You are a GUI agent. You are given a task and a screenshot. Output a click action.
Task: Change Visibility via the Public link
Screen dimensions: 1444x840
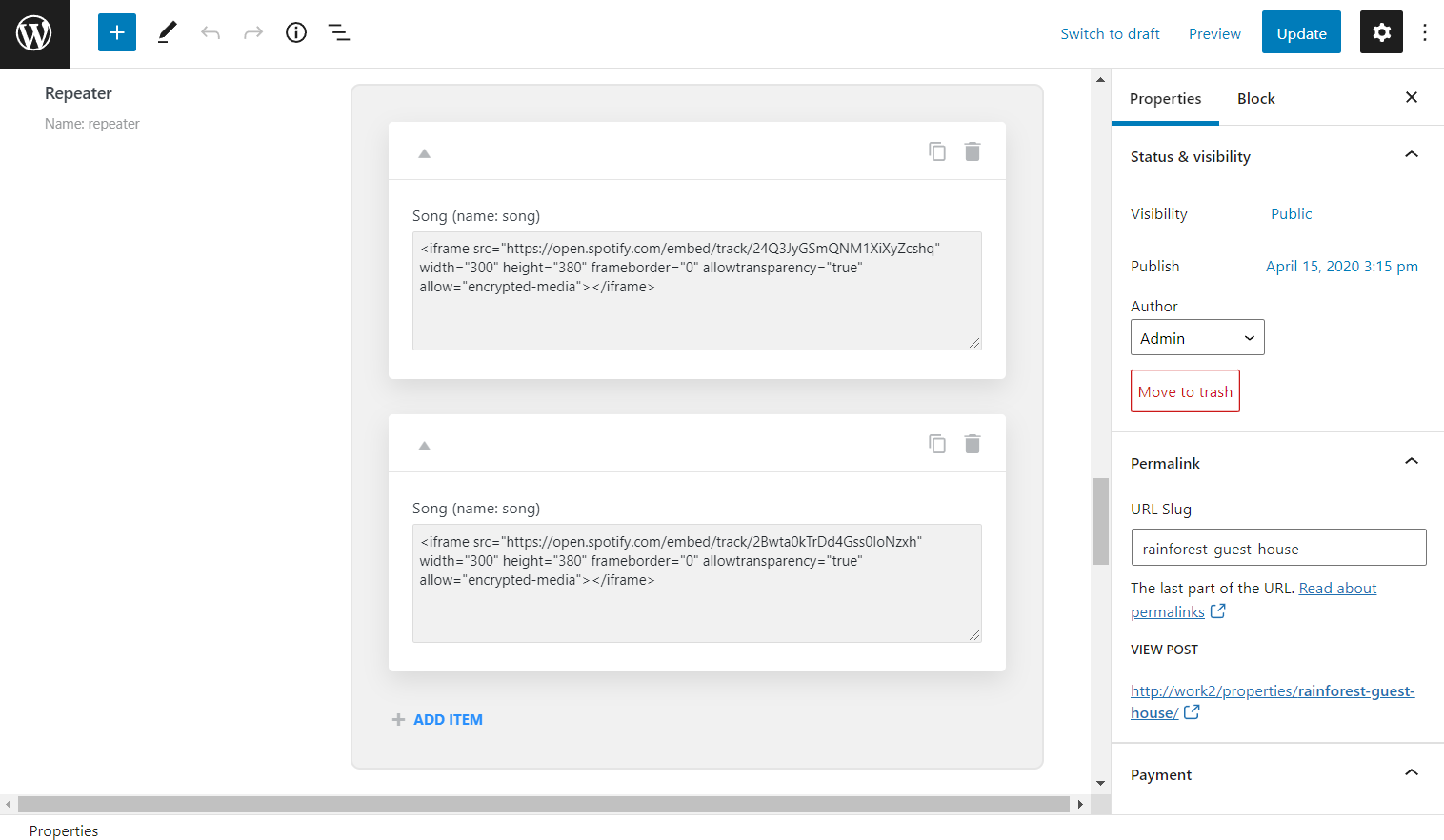[x=1291, y=213]
